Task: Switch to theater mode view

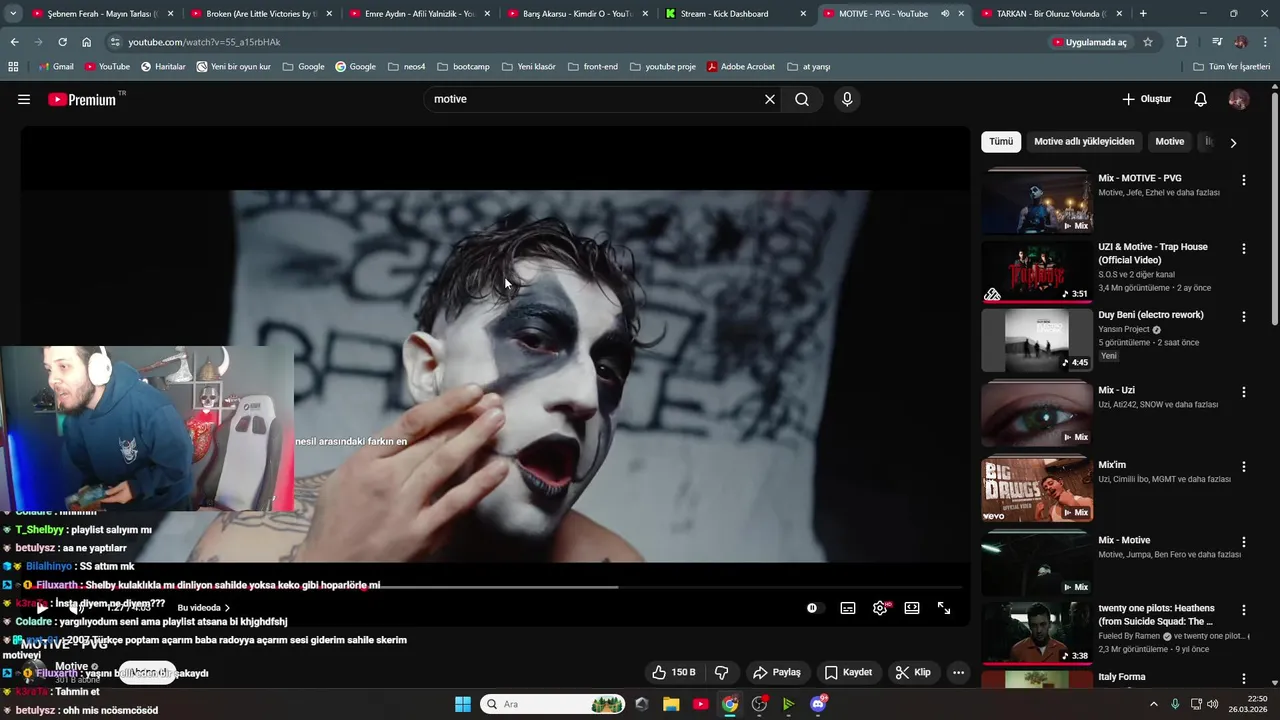Action: click(912, 608)
